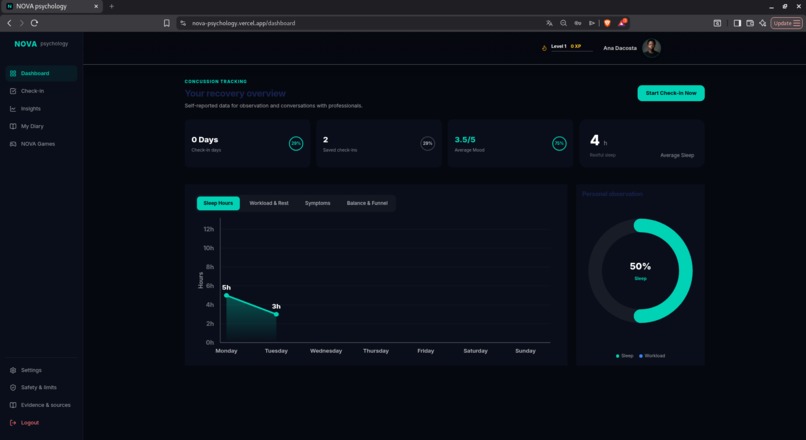Click the Logout door icon
The height and width of the screenshot is (440, 806).
[13, 423]
